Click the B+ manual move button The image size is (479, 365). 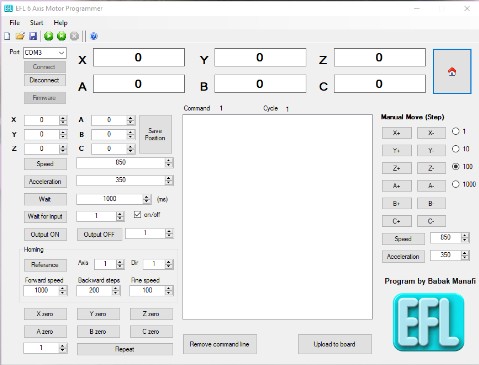pos(397,203)
